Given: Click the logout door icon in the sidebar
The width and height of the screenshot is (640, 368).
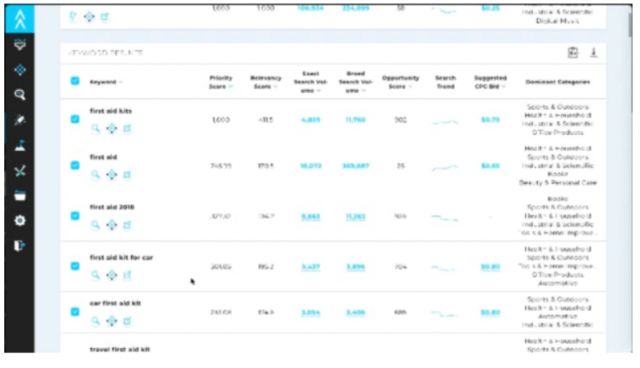Looking at the screenshot, I should click(x=20, y=246).
